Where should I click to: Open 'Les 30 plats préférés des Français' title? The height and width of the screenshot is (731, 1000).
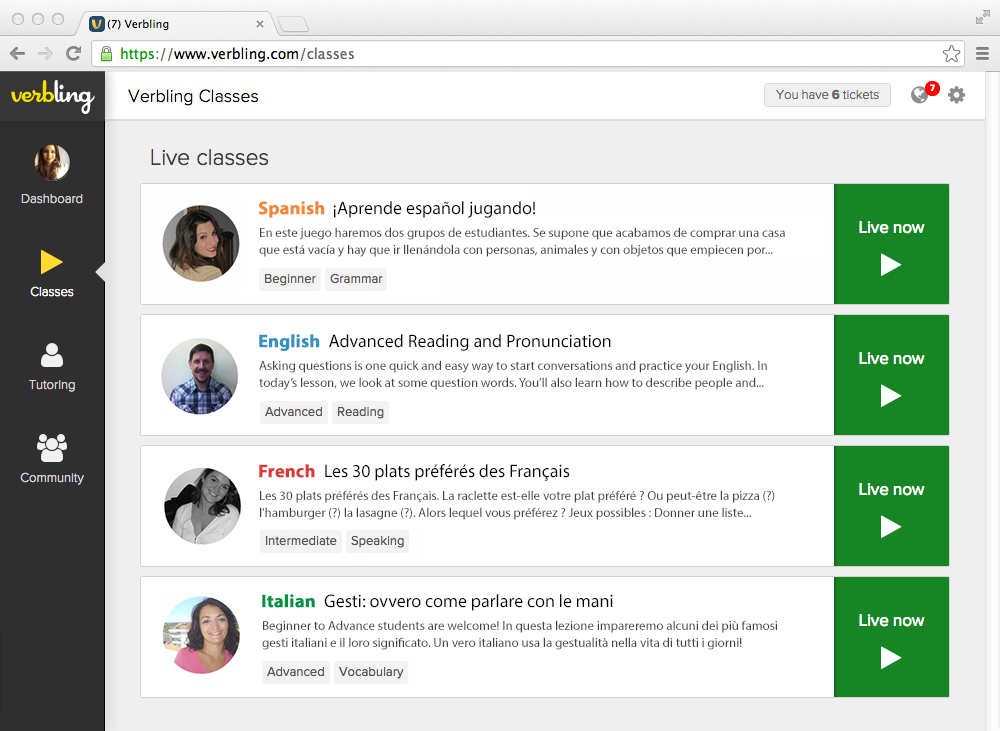tap(446, 471)
